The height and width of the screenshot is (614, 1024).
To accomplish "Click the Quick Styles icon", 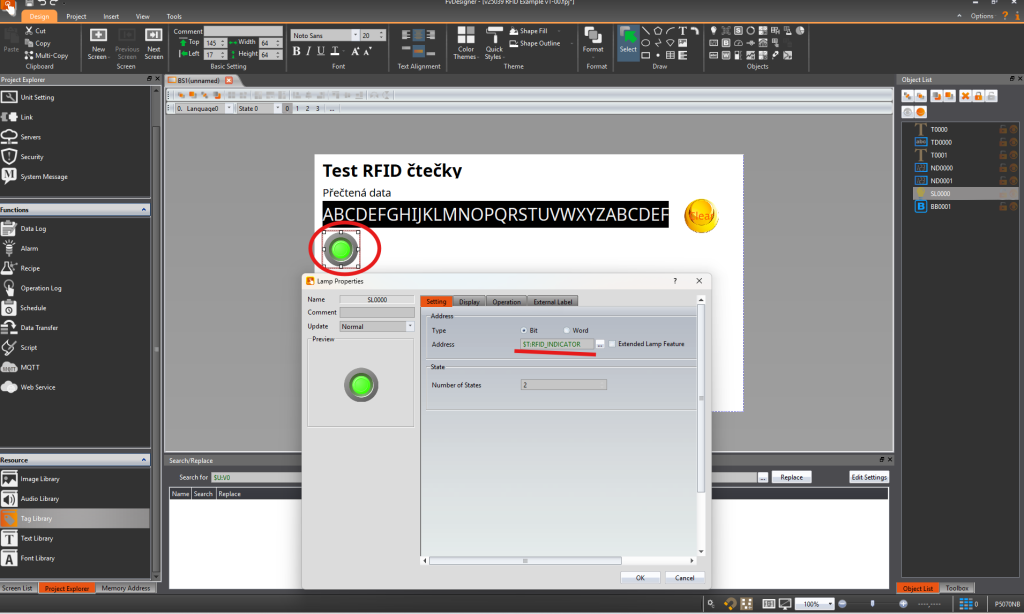I will (x=493, y=45).
